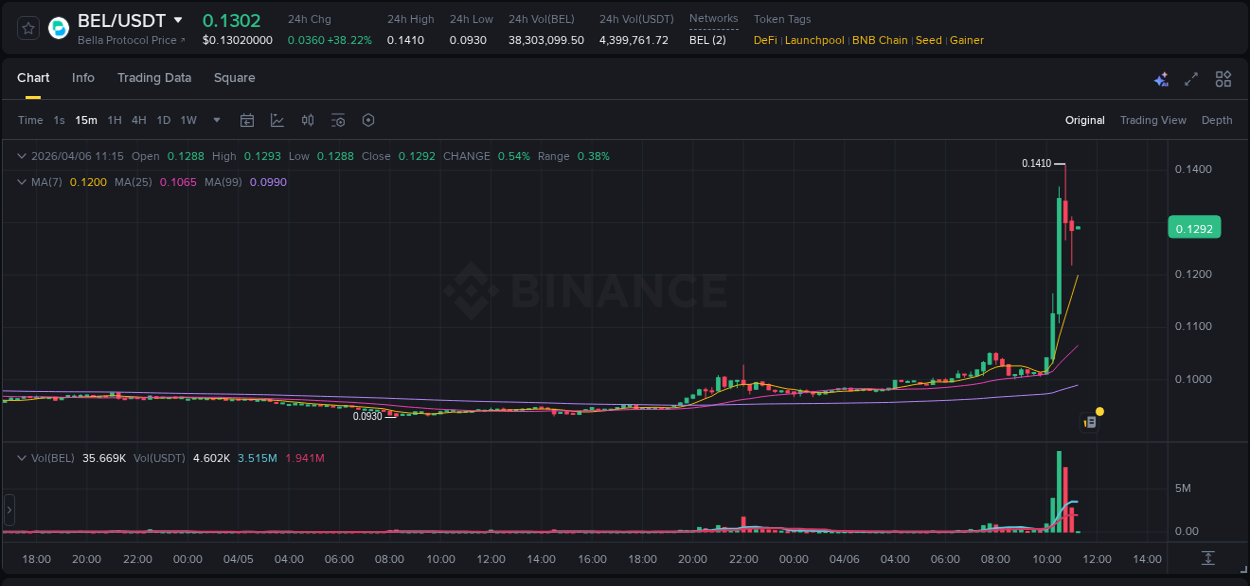The image size is (1250, 586).
Task: Collapse the OHLC data legend row
Action: click(x=22, y=156)
